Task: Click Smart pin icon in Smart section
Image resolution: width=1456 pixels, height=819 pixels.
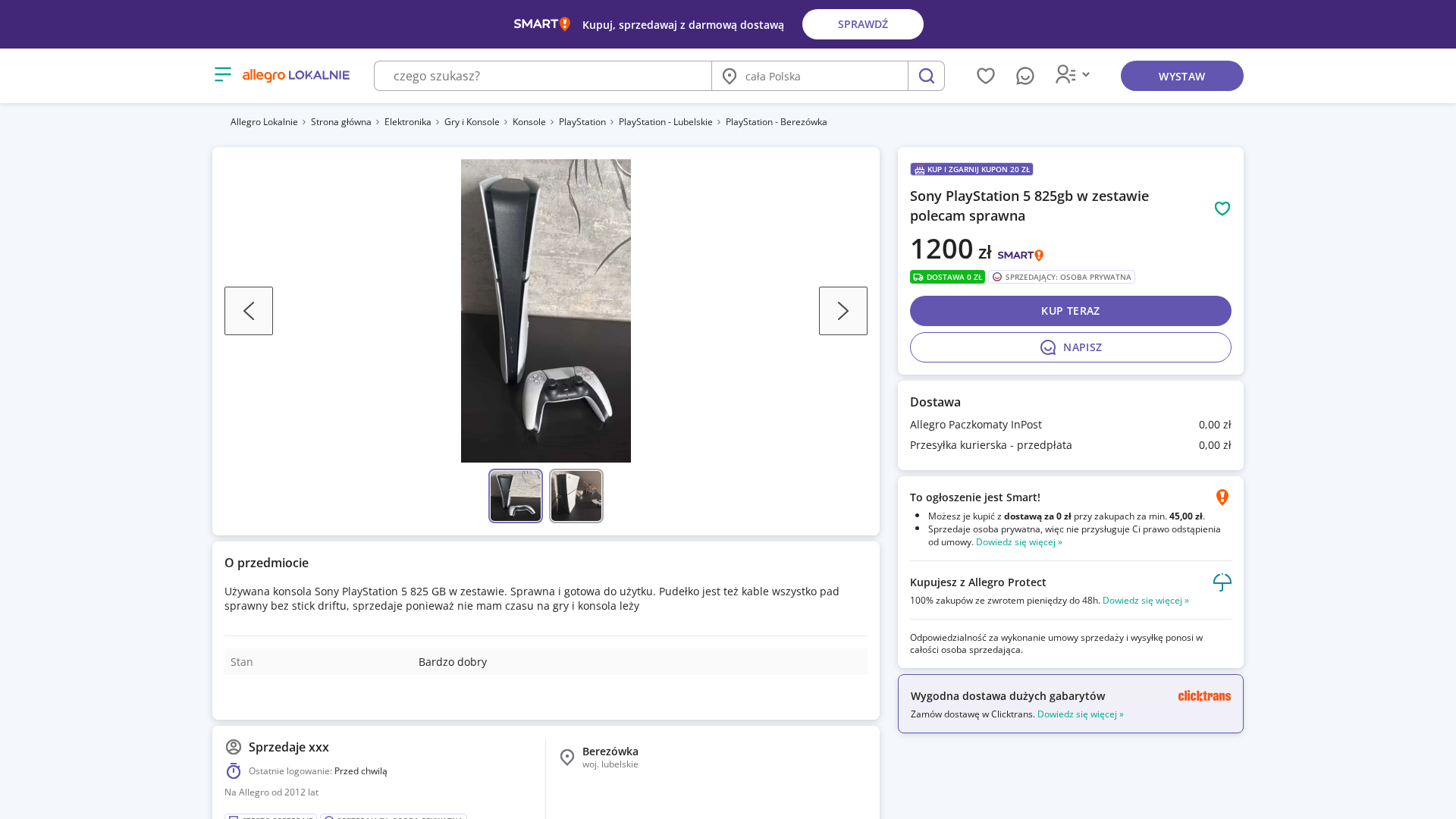Action: 1222,497
